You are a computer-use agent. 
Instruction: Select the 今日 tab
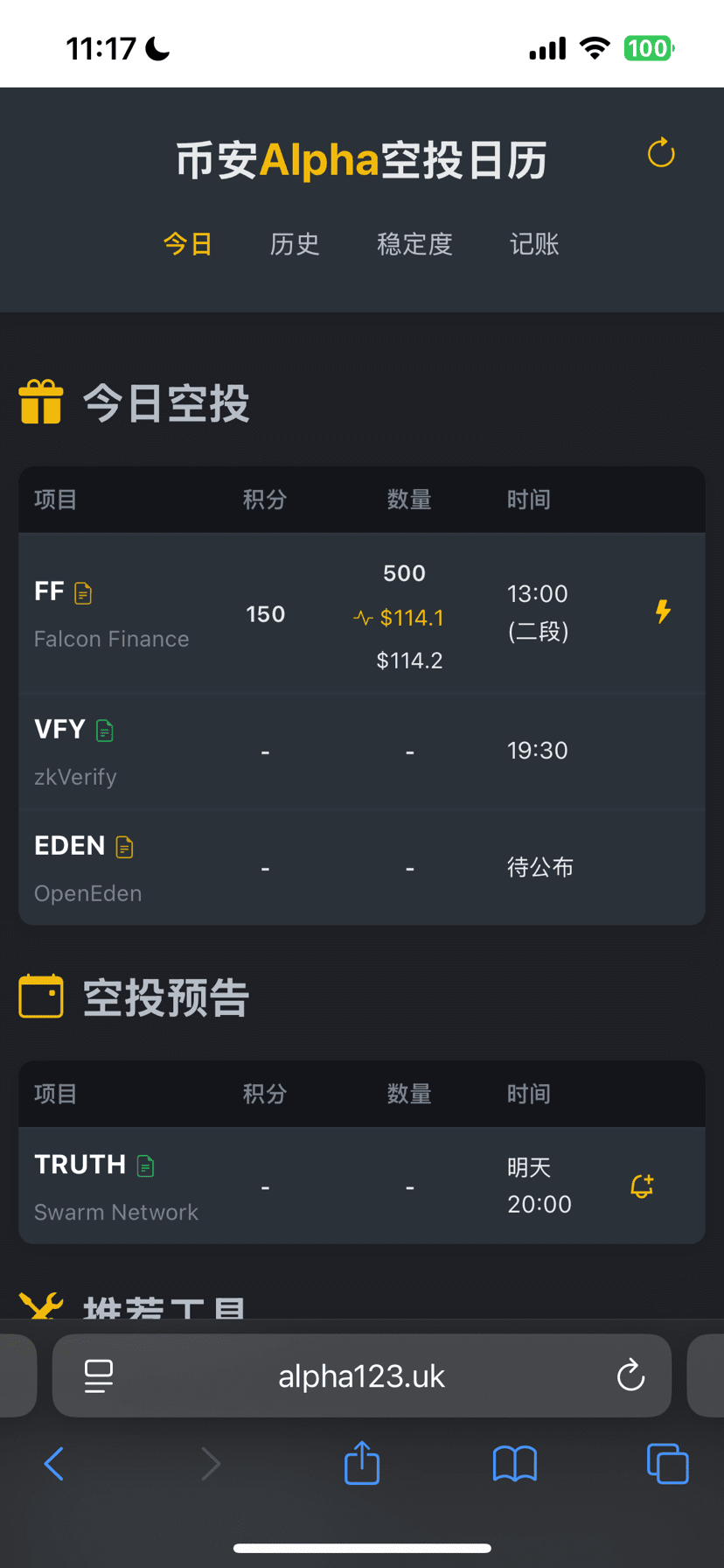[188, 244]
